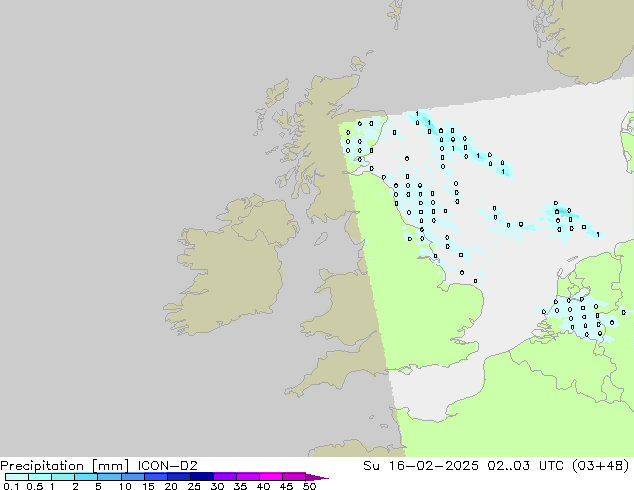
Task: Click the above-50 mm legend arrow tip
Action: pyautogui.click(x=317, y=477)
